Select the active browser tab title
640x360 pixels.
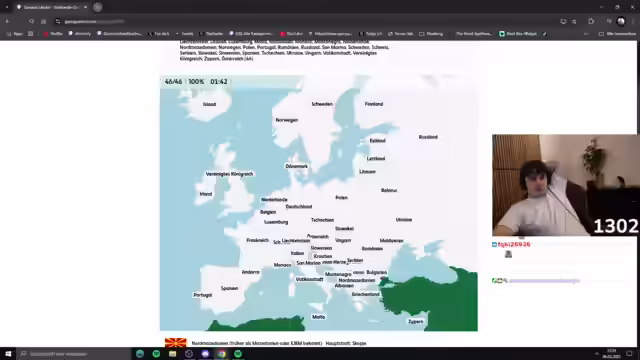pyautogui.click(x=51, y=7)
